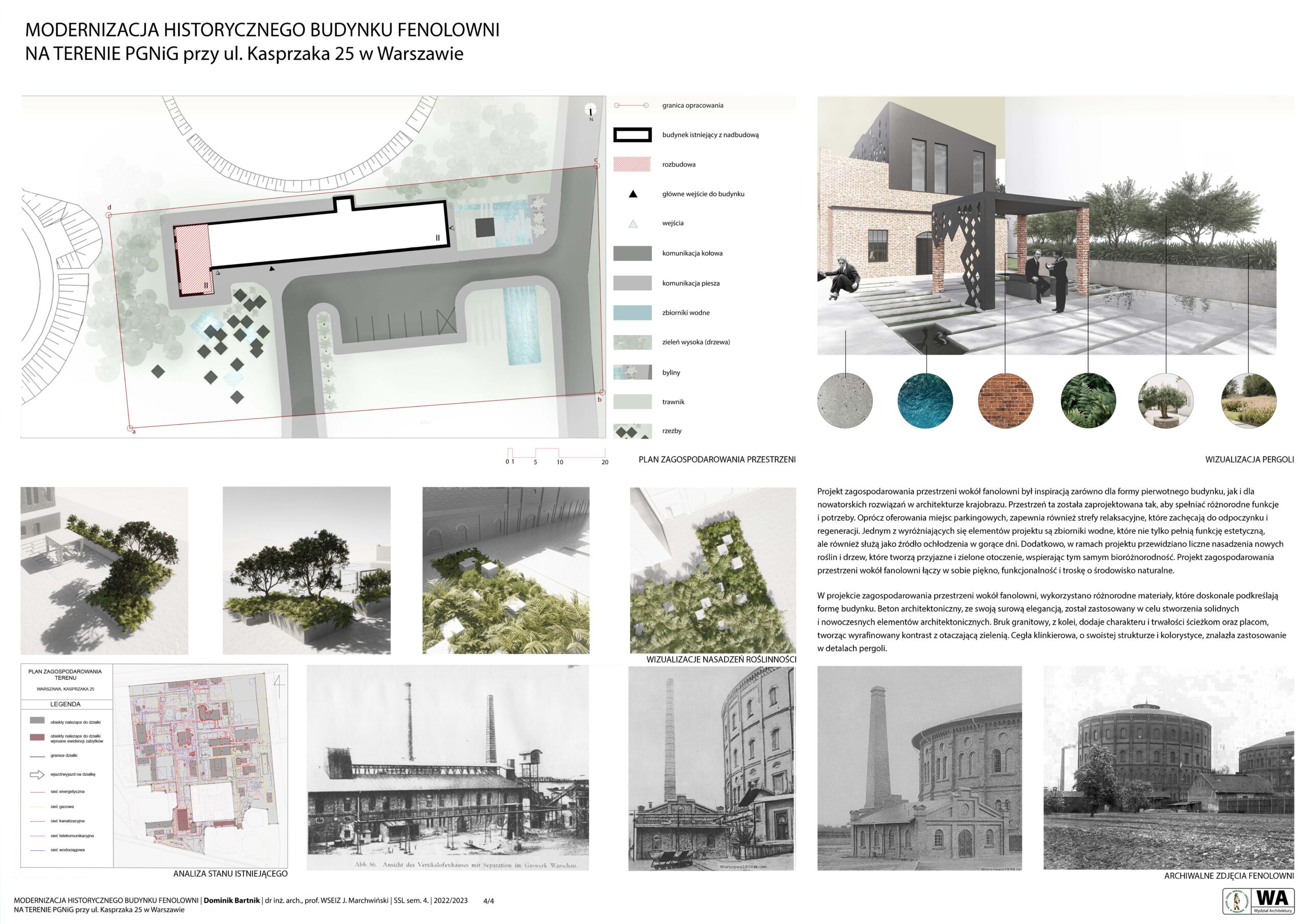Click the scale bar below the site plan

[556, 455]
